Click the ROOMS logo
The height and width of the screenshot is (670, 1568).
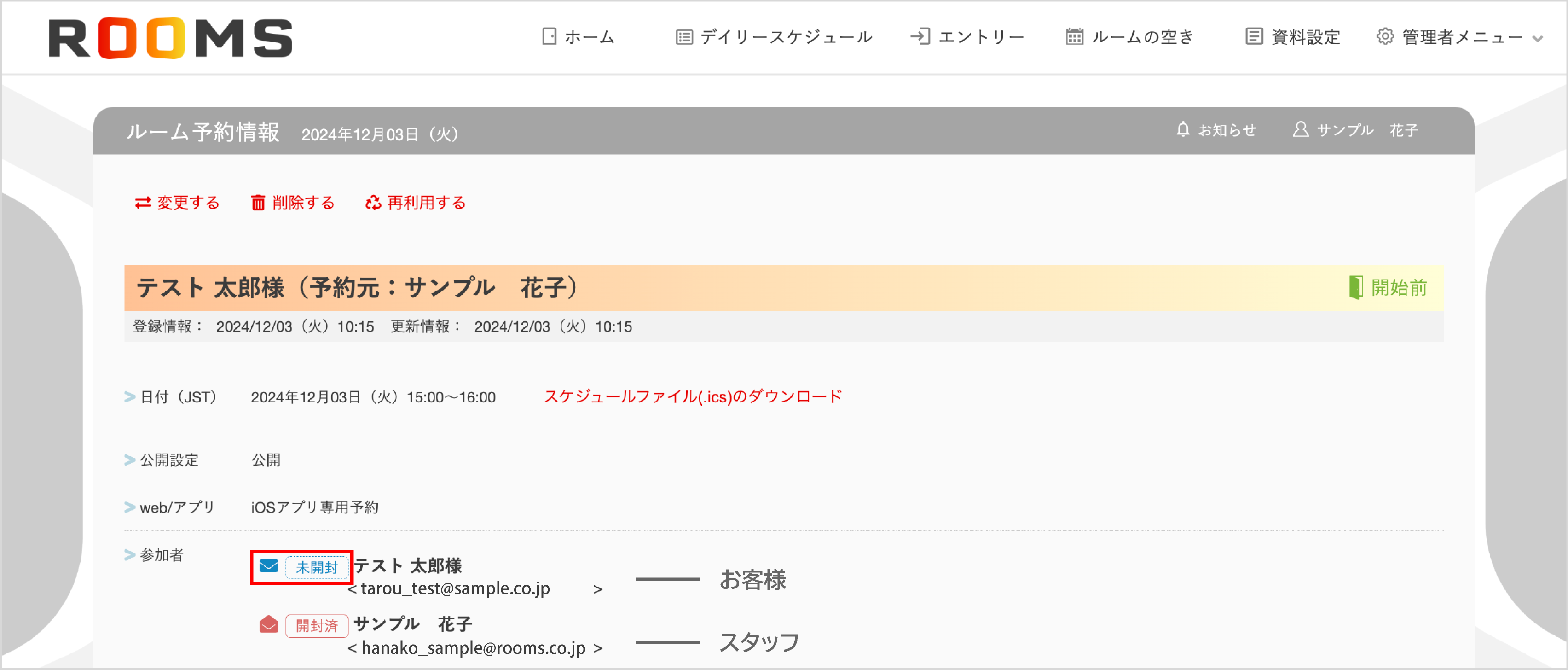tap(170, 38)
